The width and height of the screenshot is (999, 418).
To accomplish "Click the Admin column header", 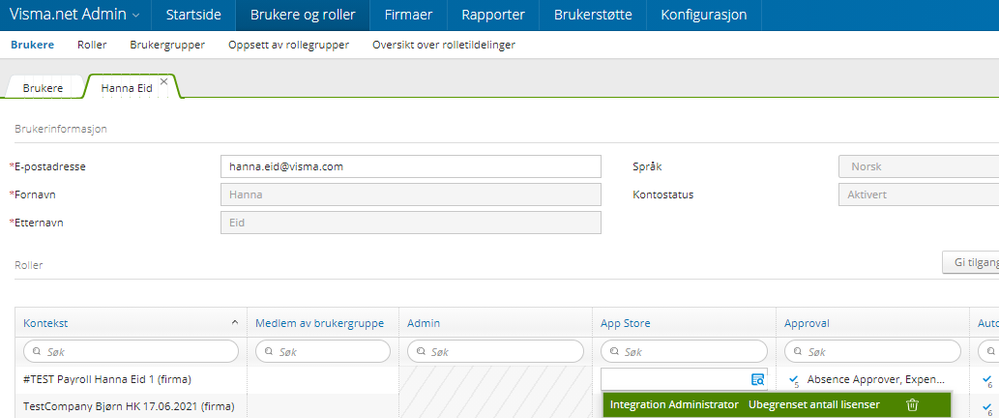I will coord(424,323).
